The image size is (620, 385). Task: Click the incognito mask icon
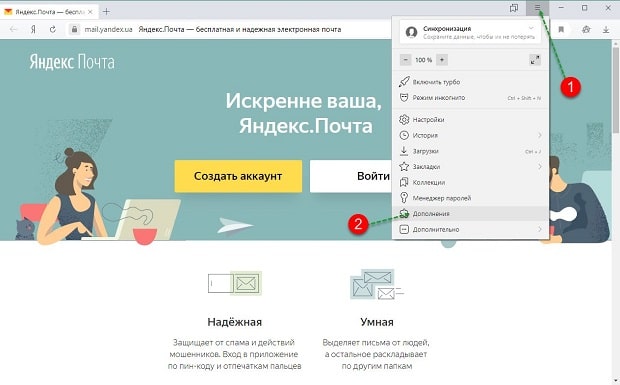tap(404, 98)
